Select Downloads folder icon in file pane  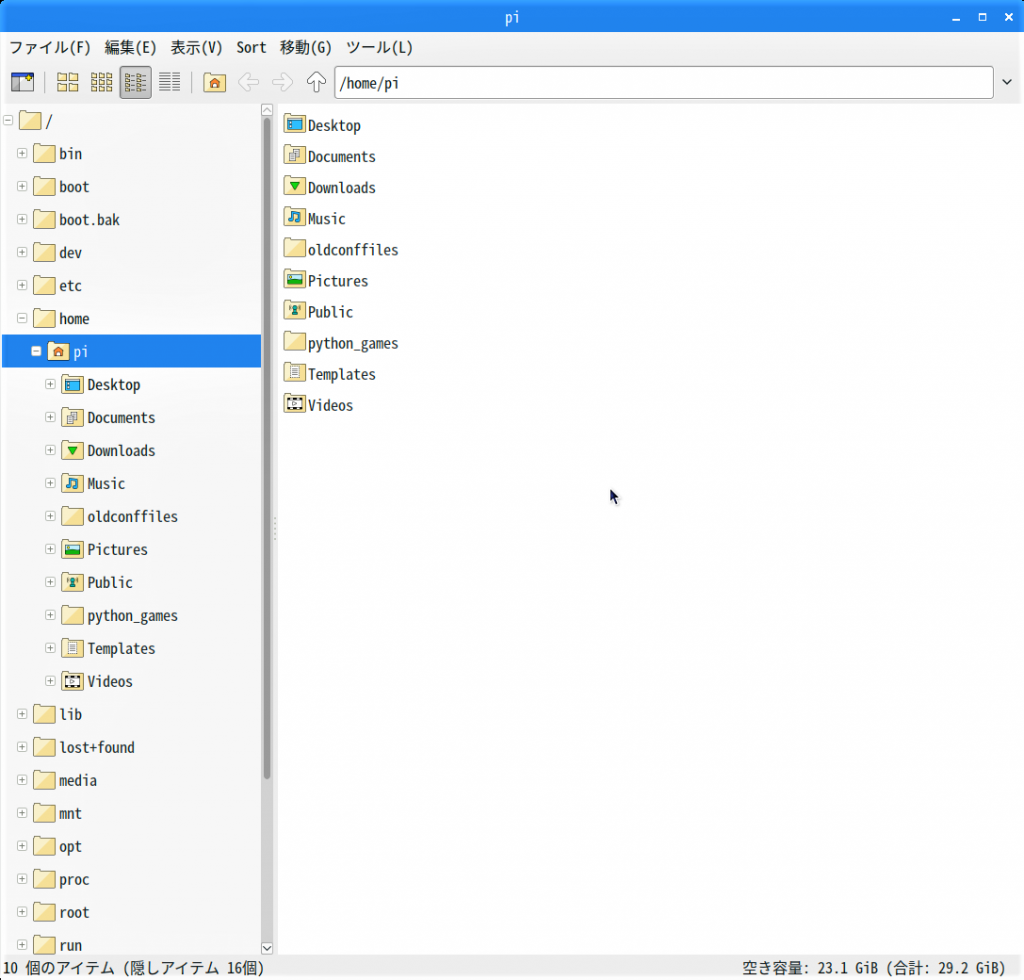coord(295,186)
